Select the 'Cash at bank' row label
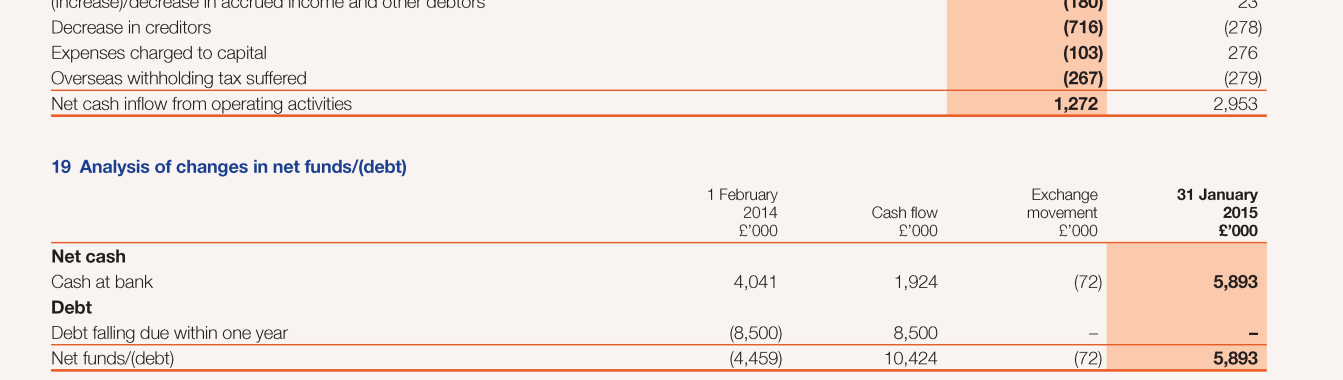 click(x=102, y=282)
